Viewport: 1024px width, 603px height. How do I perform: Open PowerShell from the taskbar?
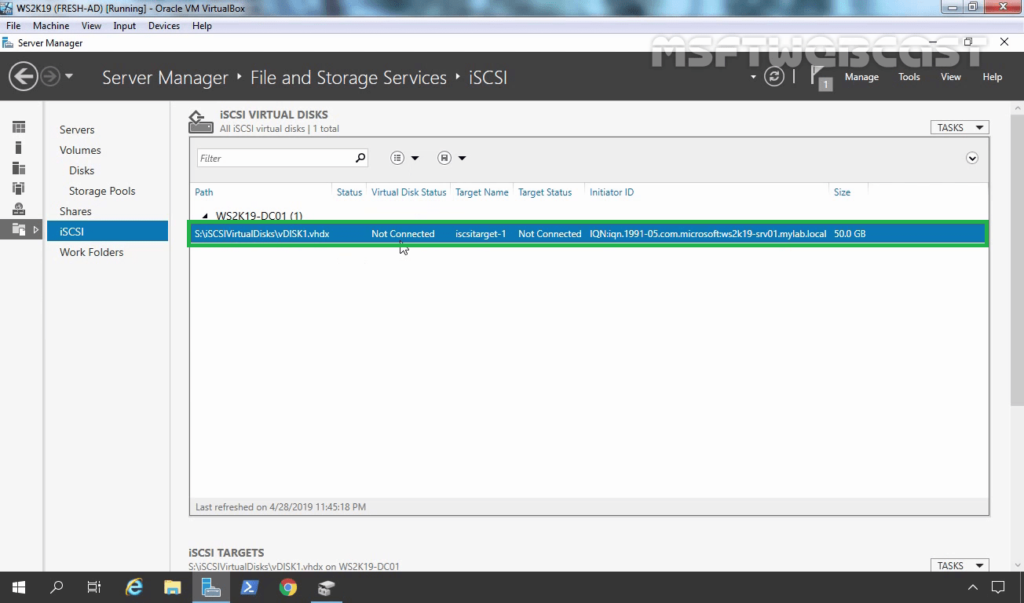point(249,587)
